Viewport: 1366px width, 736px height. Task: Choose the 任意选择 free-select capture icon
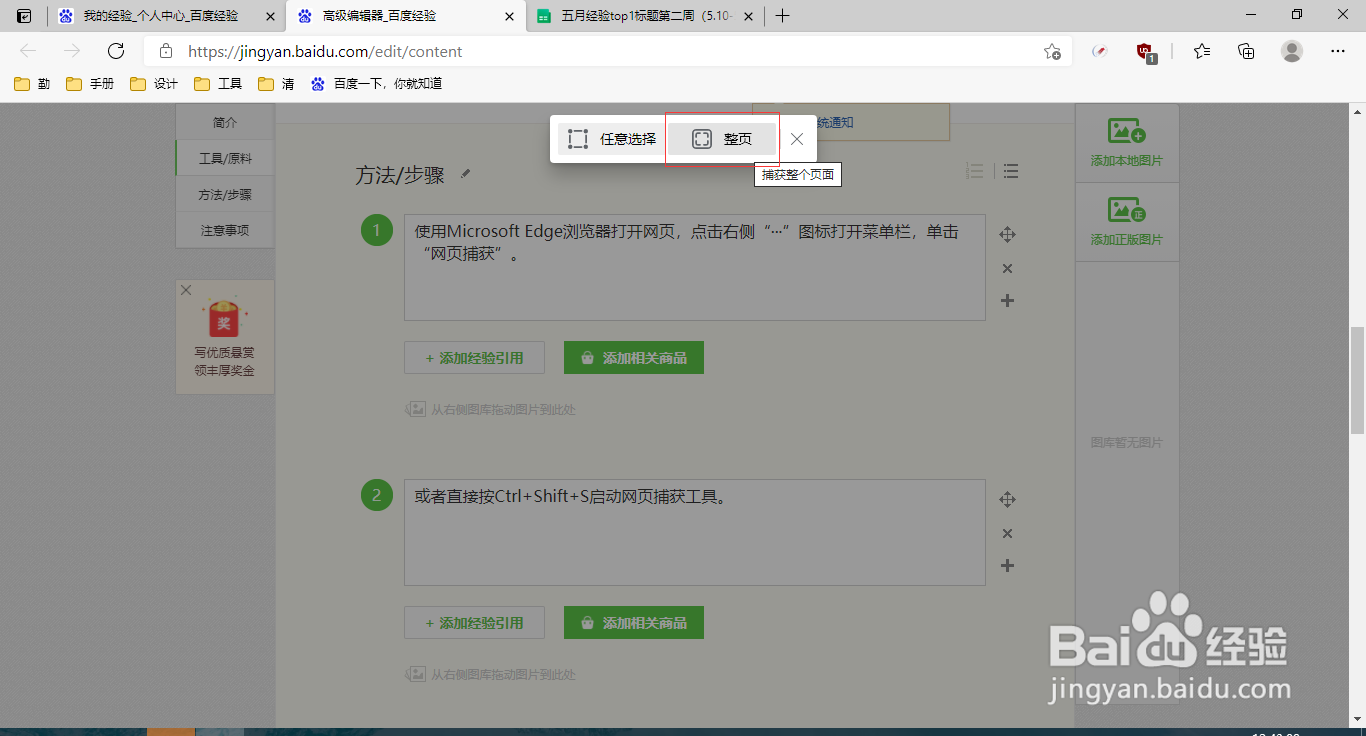[x=578, y=138]
